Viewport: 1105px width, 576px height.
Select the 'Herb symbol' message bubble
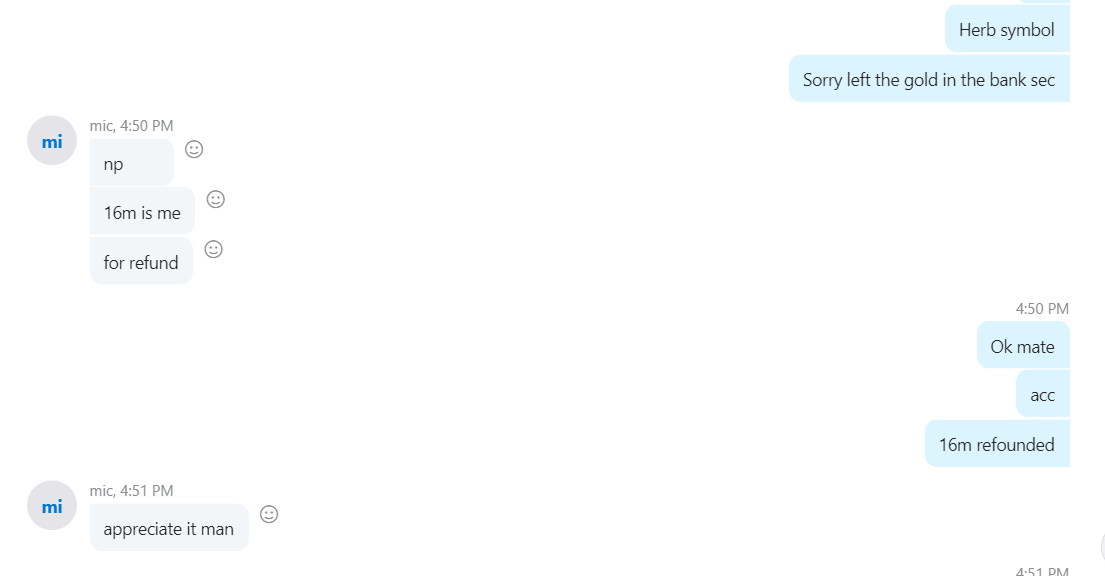tap(1007, 29)
